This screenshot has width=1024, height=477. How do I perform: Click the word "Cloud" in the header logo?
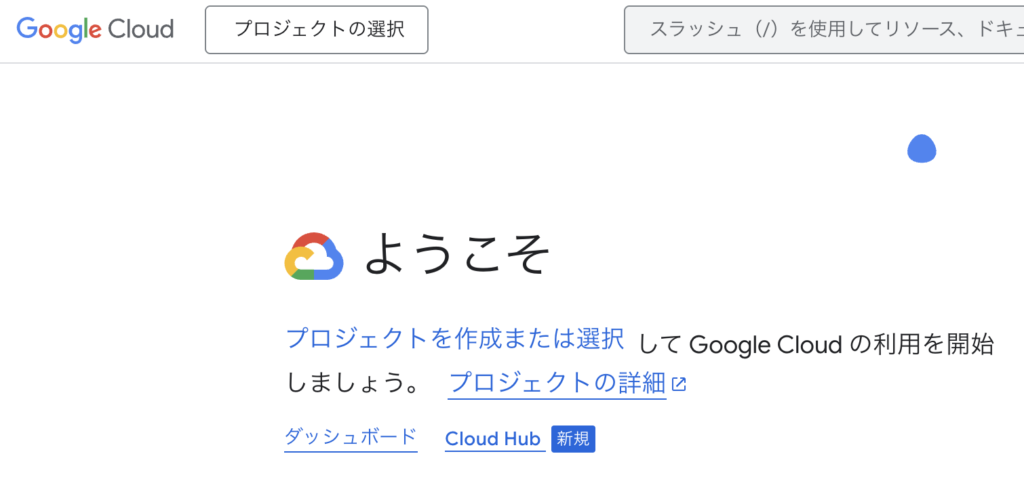pos(141,29)
